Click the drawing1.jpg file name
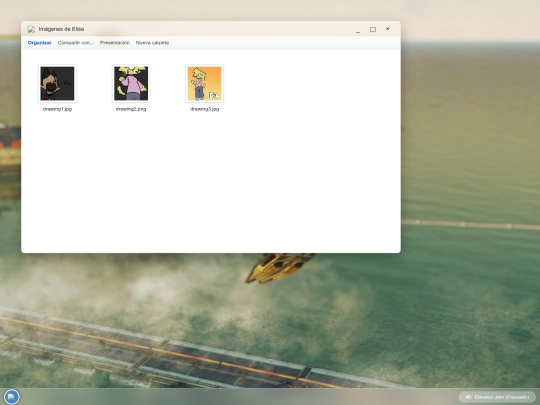540x405 pixels. pos(57,109)
